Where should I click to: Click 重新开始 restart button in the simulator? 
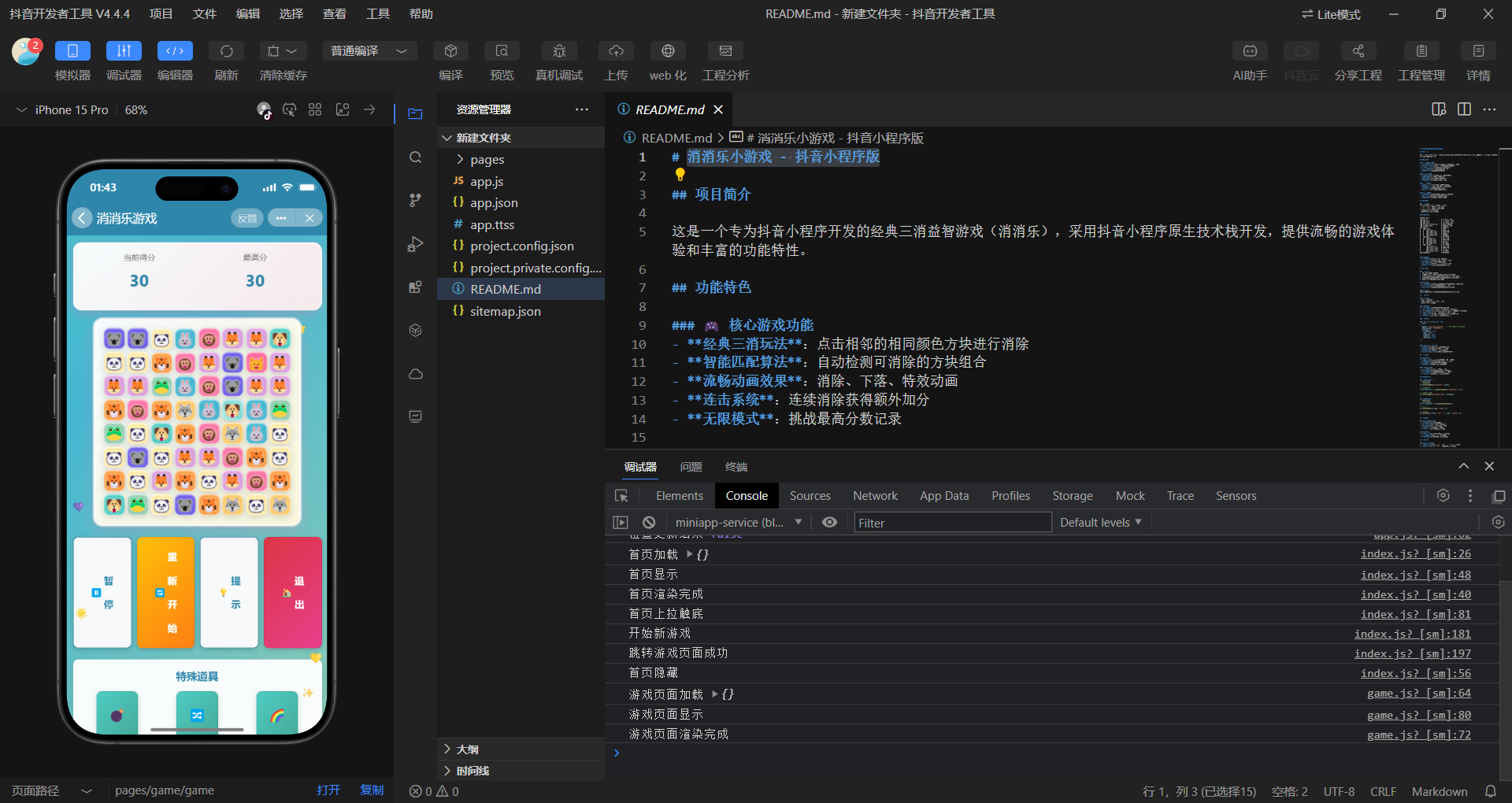click(165, 592)
